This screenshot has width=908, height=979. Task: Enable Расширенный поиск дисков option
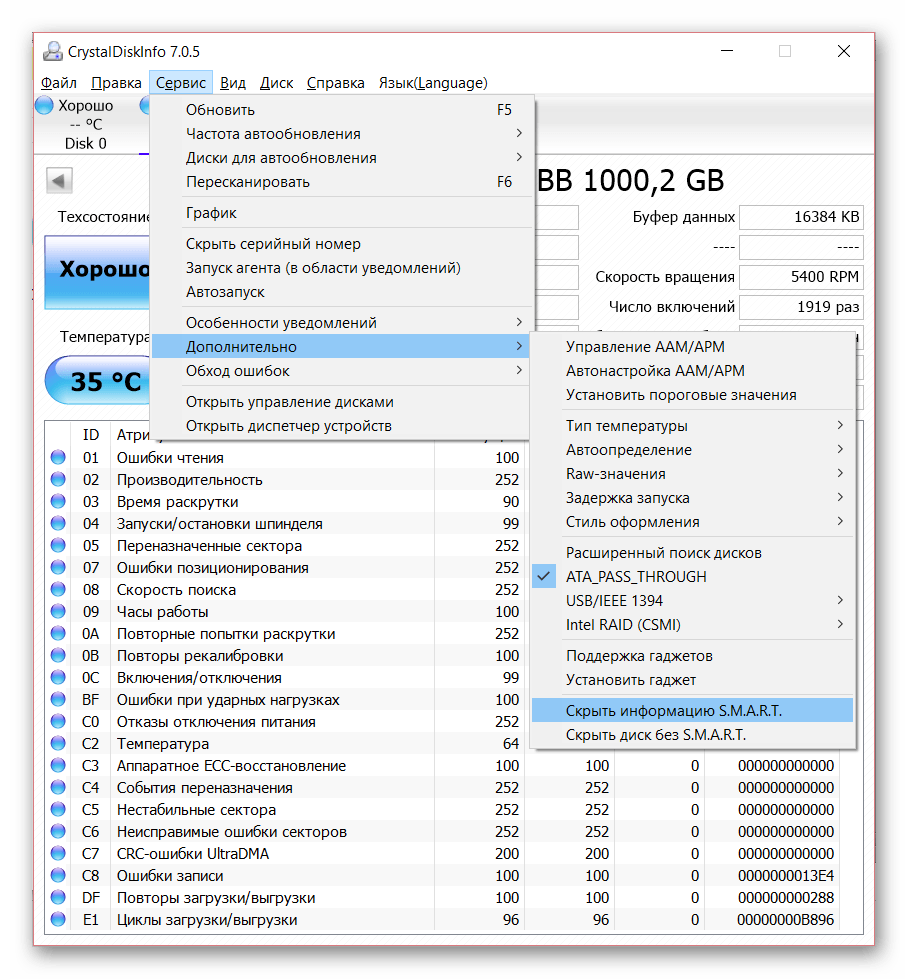tap(663, 553)
